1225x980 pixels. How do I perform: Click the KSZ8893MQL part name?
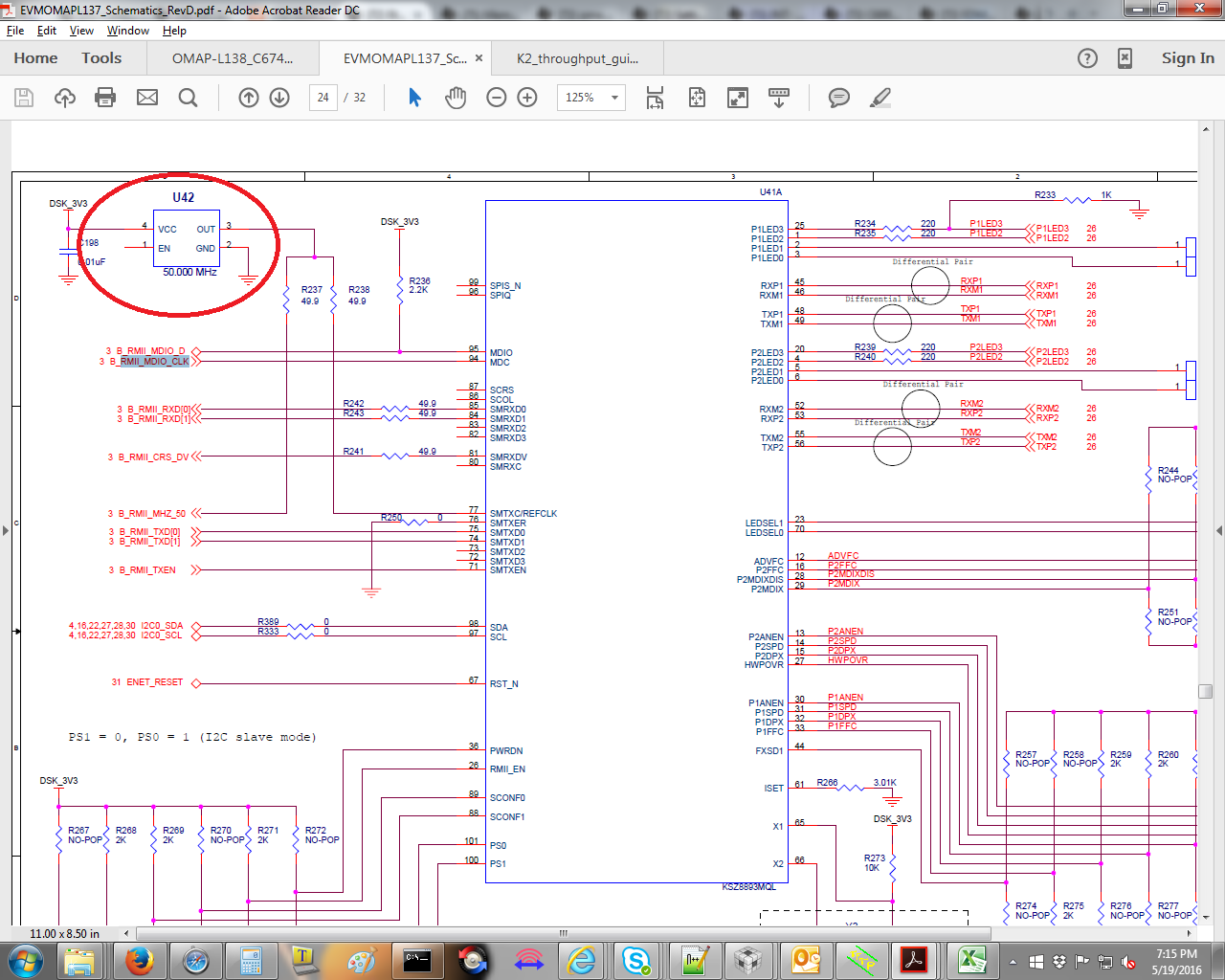pos(748,887)
